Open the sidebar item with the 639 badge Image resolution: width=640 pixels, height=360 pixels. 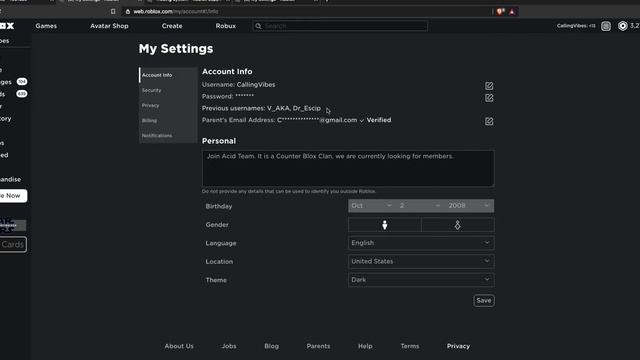coord(13,94)
